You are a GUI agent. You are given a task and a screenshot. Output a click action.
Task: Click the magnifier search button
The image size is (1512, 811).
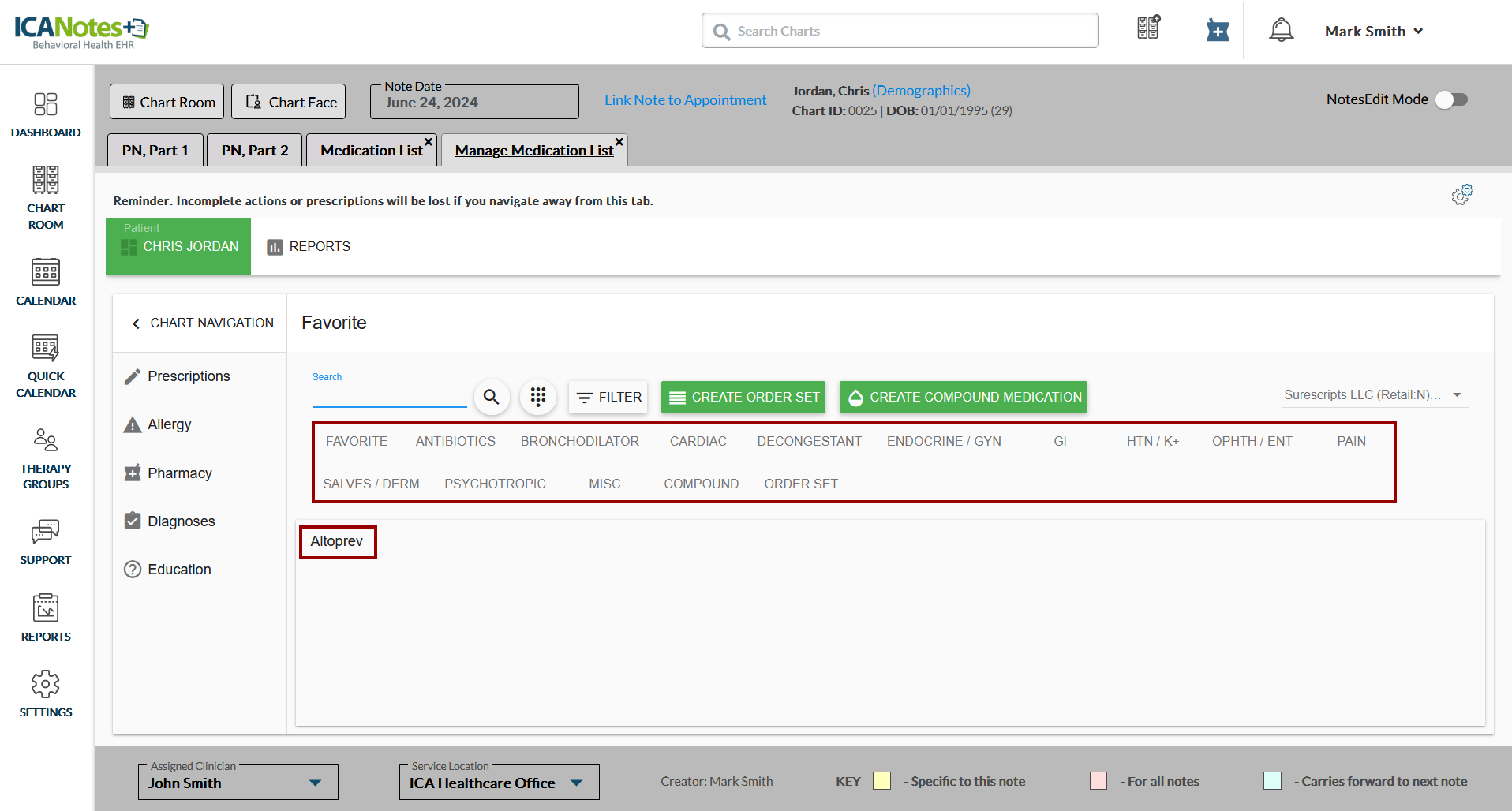tap(491, 397)
